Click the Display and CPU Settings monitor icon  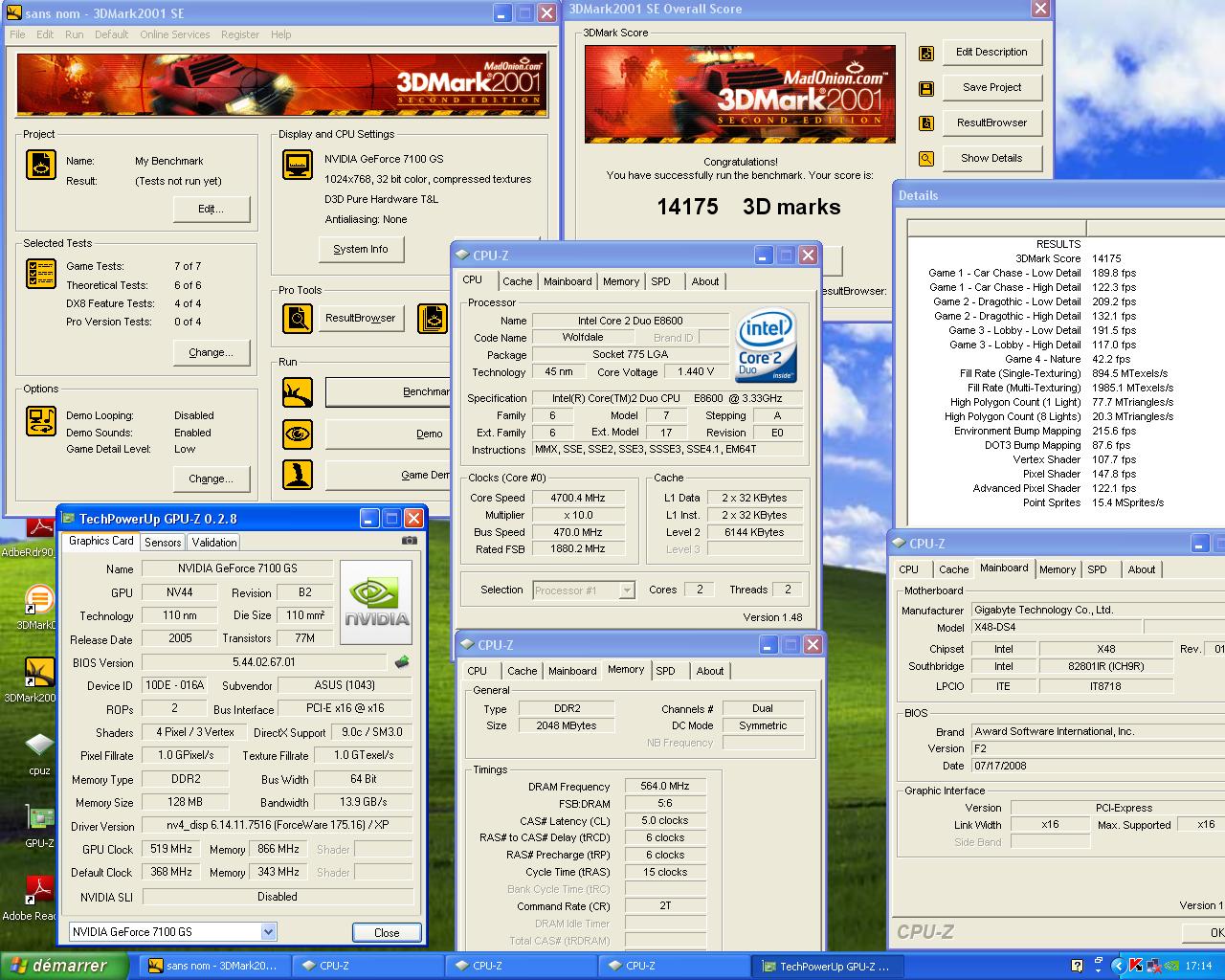298,165
